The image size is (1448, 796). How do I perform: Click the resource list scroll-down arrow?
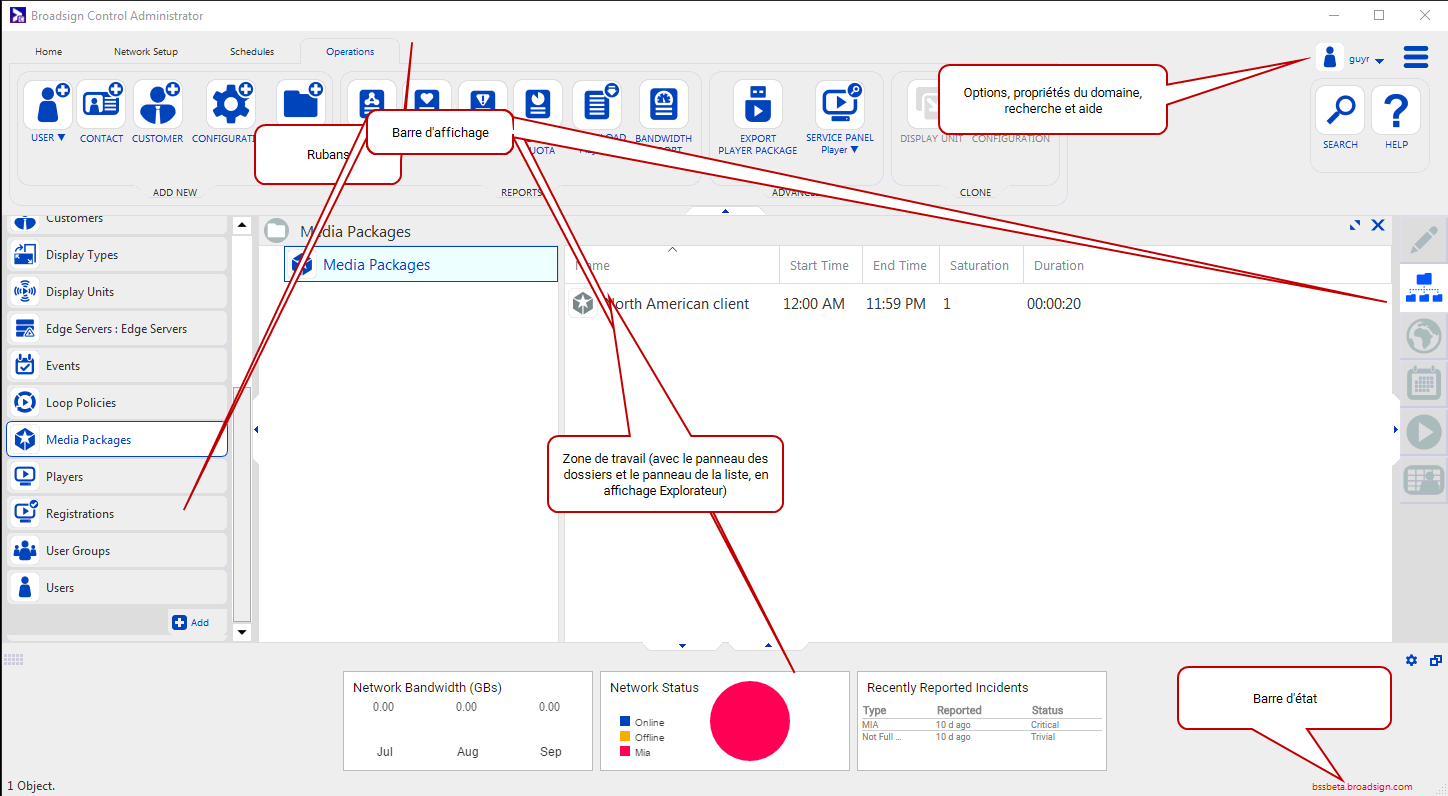tap(241, 632)
